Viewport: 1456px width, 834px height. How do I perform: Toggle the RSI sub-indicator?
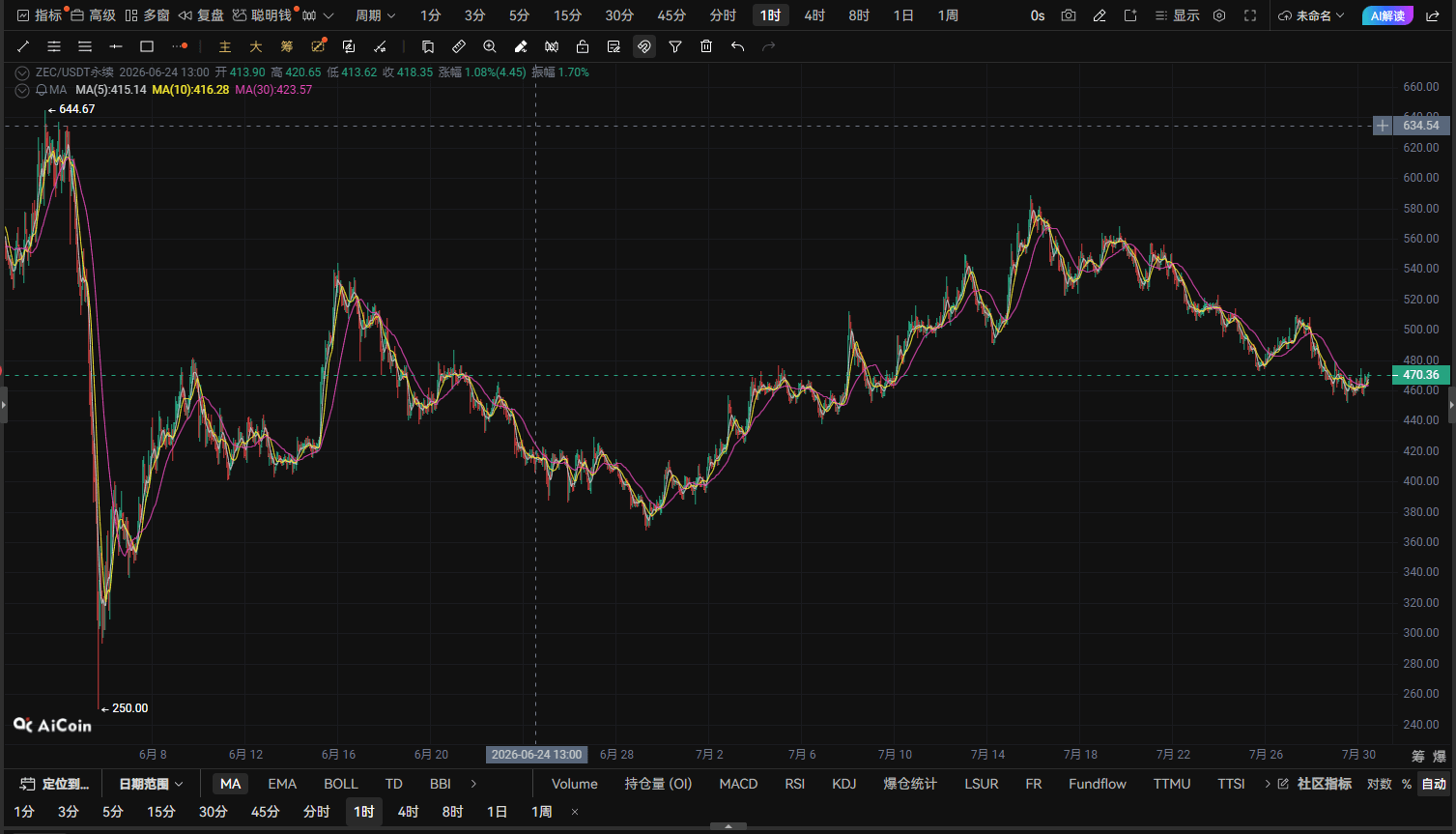795,784
